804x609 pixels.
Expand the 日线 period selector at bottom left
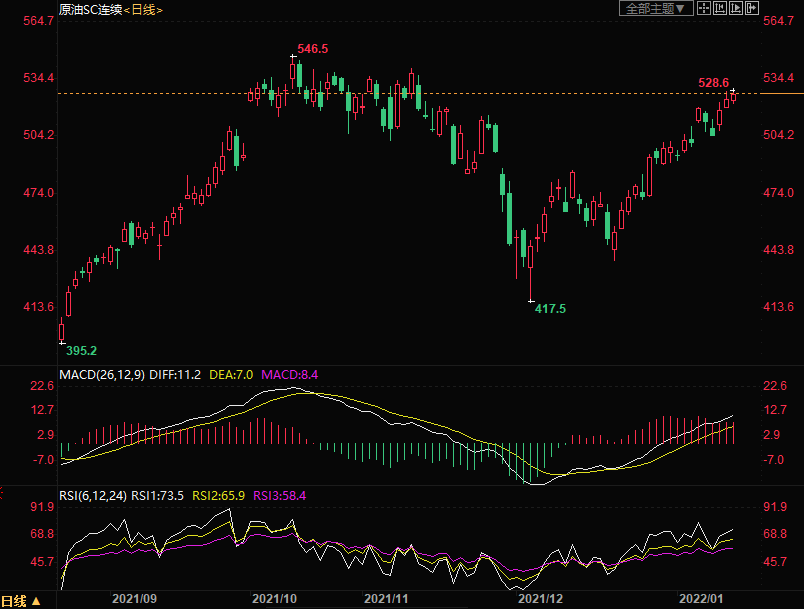click(21, 600)
